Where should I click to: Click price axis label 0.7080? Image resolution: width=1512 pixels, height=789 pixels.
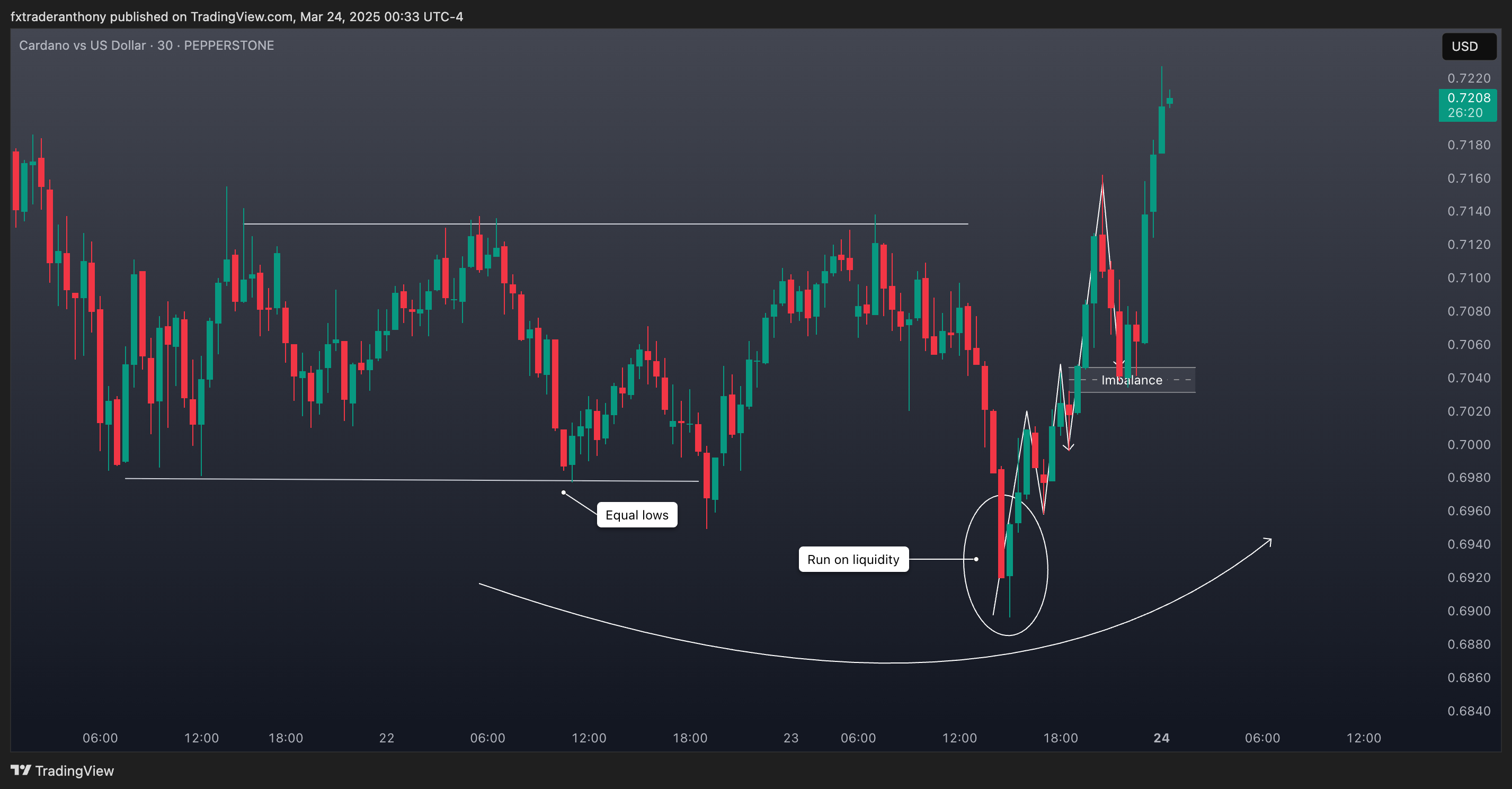pyautogui.click(x=1469, y=311)
